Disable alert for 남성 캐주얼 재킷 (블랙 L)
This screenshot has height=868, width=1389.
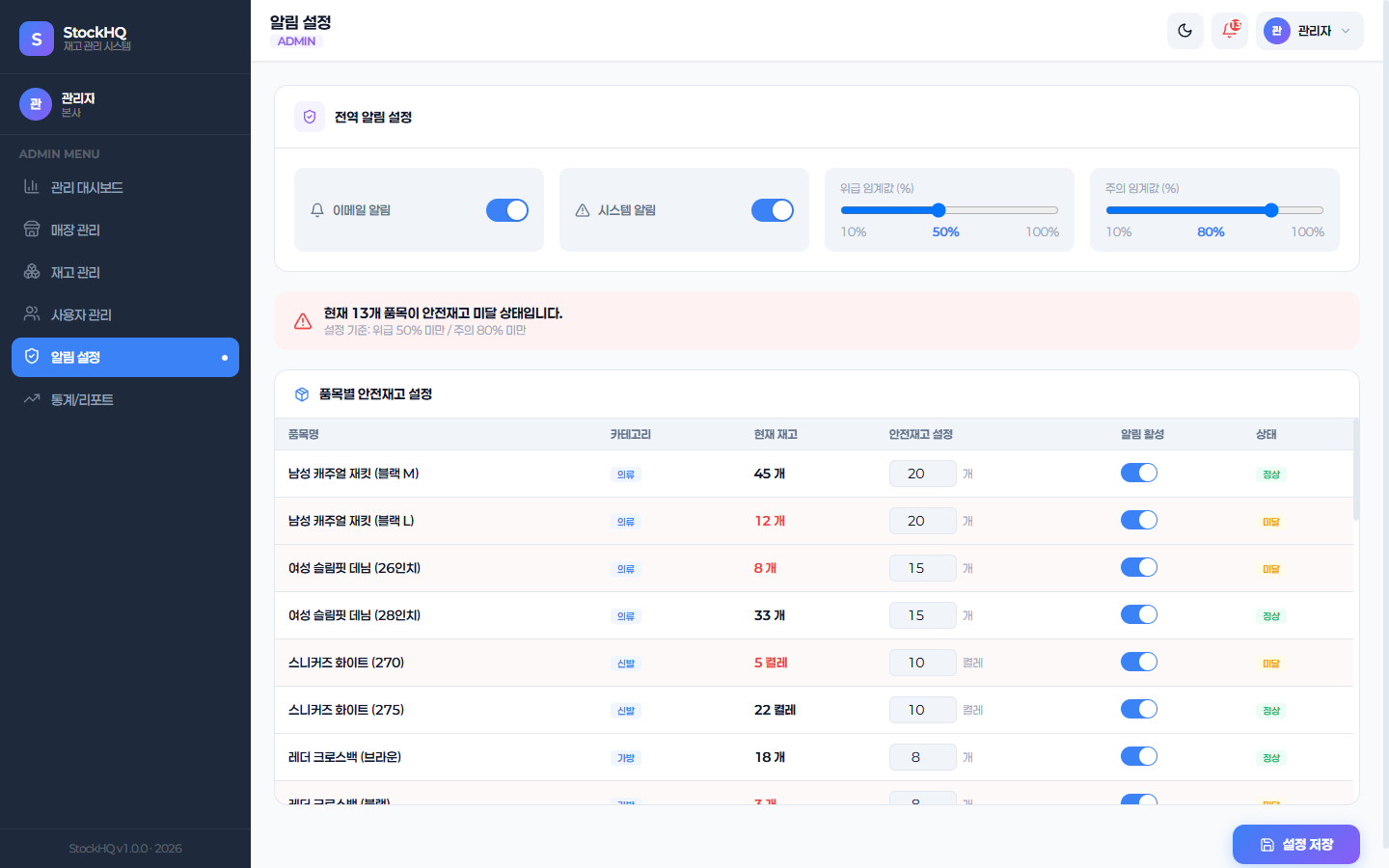point(1139,520)
